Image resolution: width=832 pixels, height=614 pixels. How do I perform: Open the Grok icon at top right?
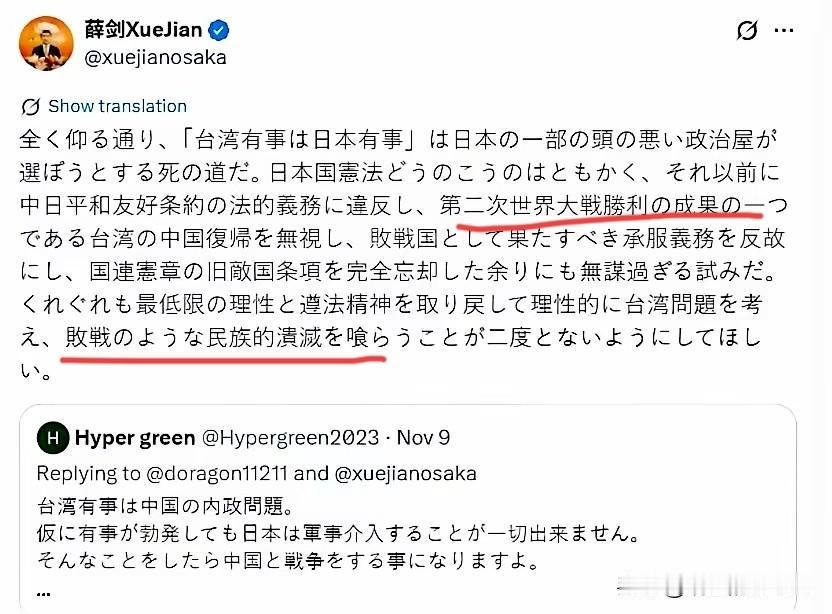pos(747,30)
